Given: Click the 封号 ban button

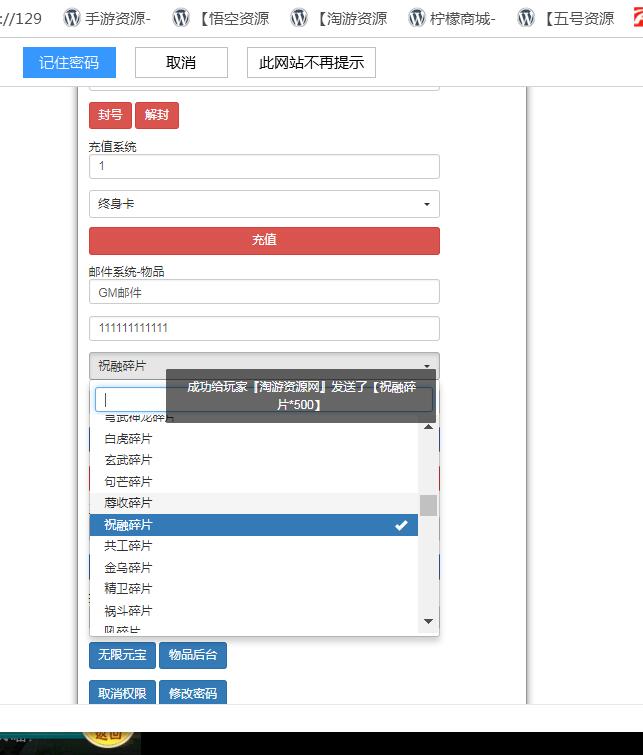Looking at the screenshot, I should 110,115.
